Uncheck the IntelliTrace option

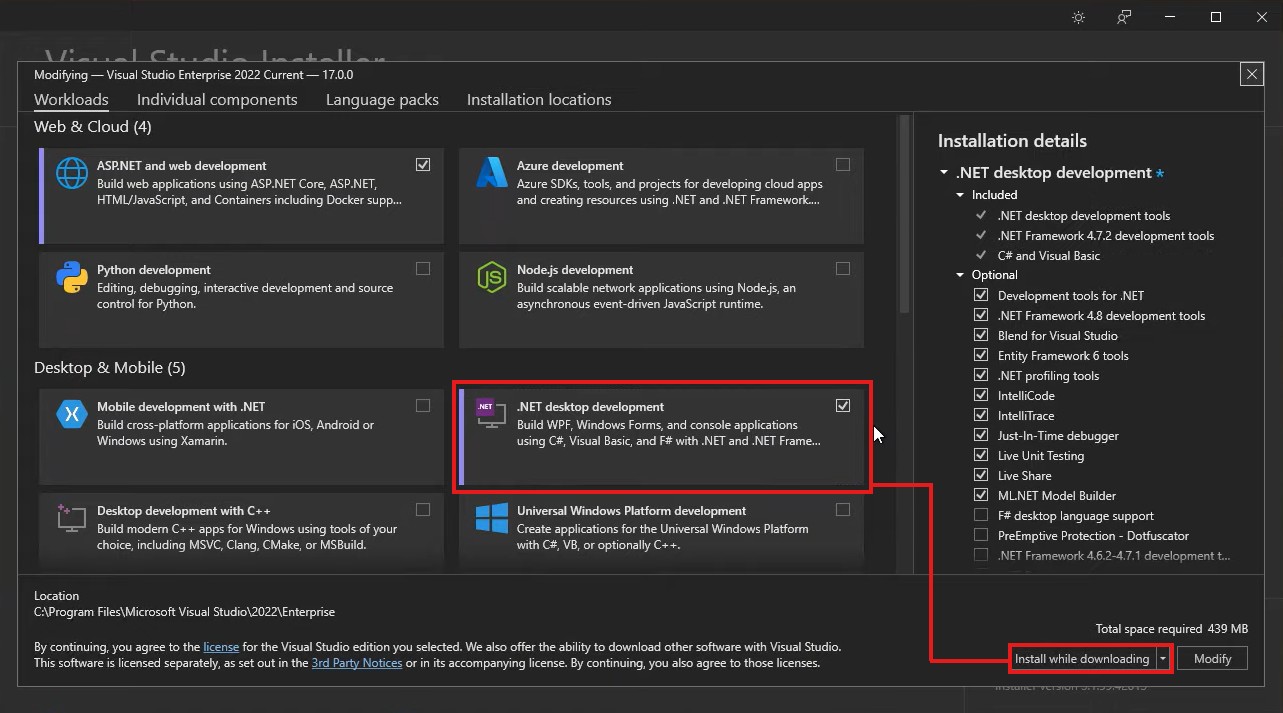[x=981, y=415]
